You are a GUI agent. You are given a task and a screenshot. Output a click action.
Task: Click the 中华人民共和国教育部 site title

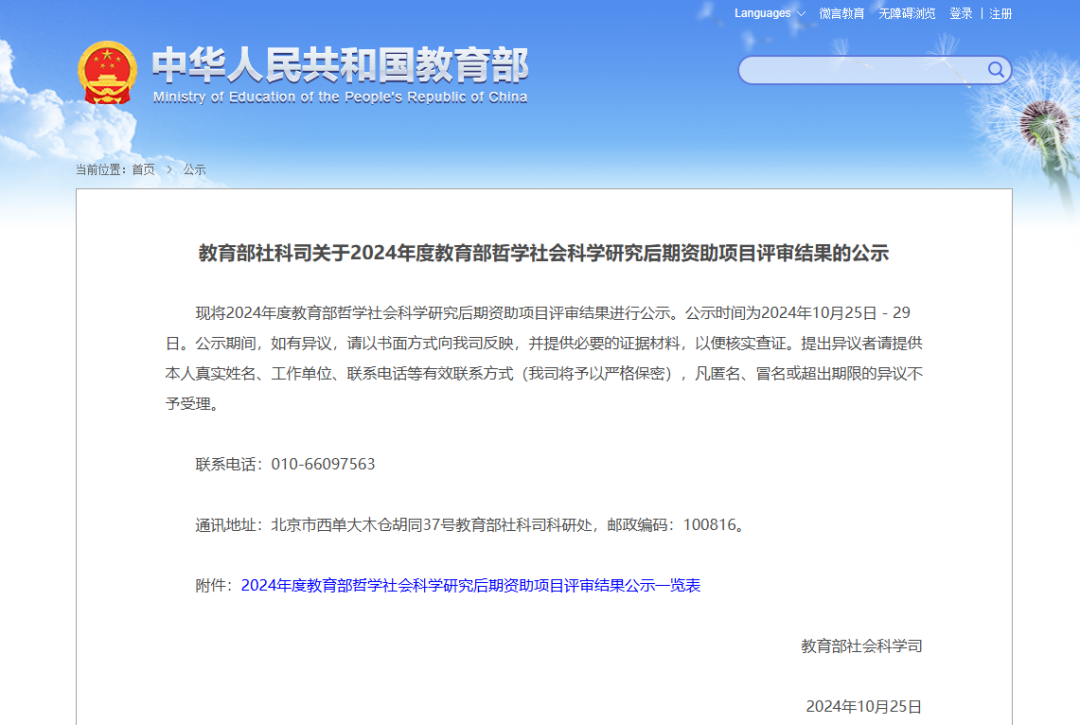tap(340, 65)
